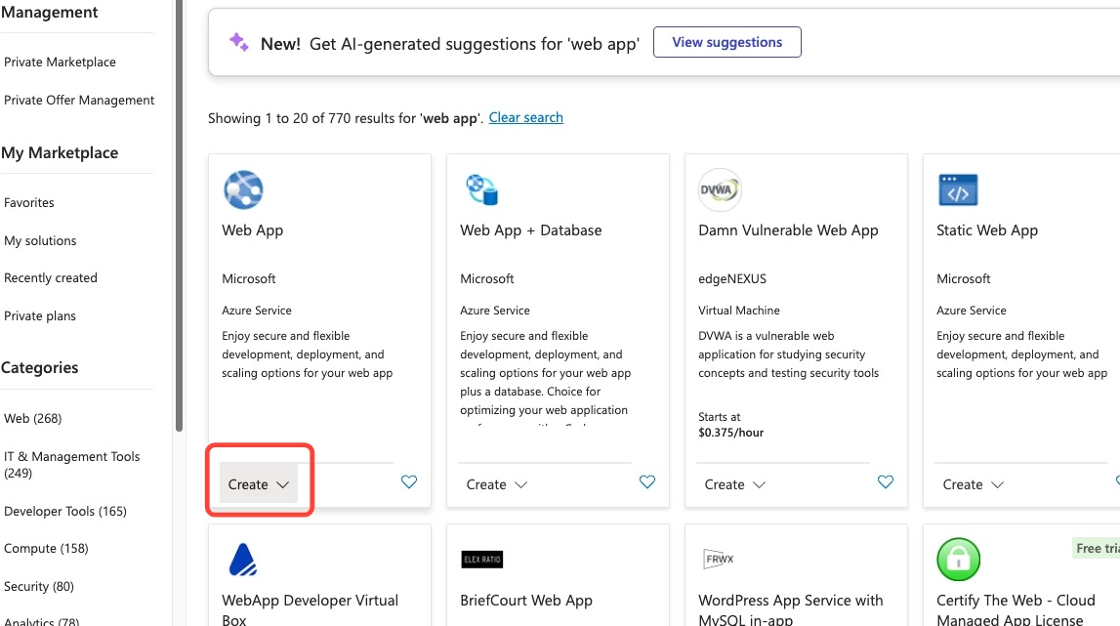Open Private plans in sidebar
This screenshot has height=626, width=1120.
pos(40,316)
